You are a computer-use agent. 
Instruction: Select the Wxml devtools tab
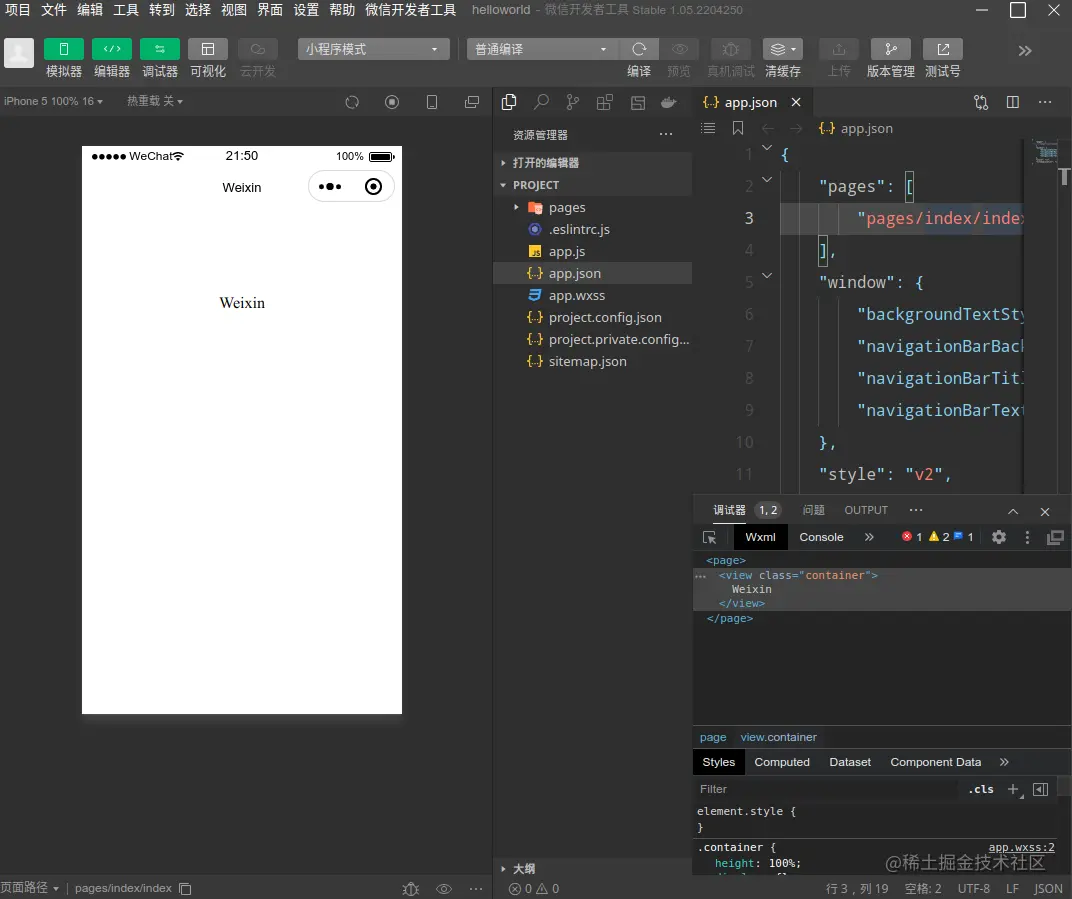pos(760,537)
